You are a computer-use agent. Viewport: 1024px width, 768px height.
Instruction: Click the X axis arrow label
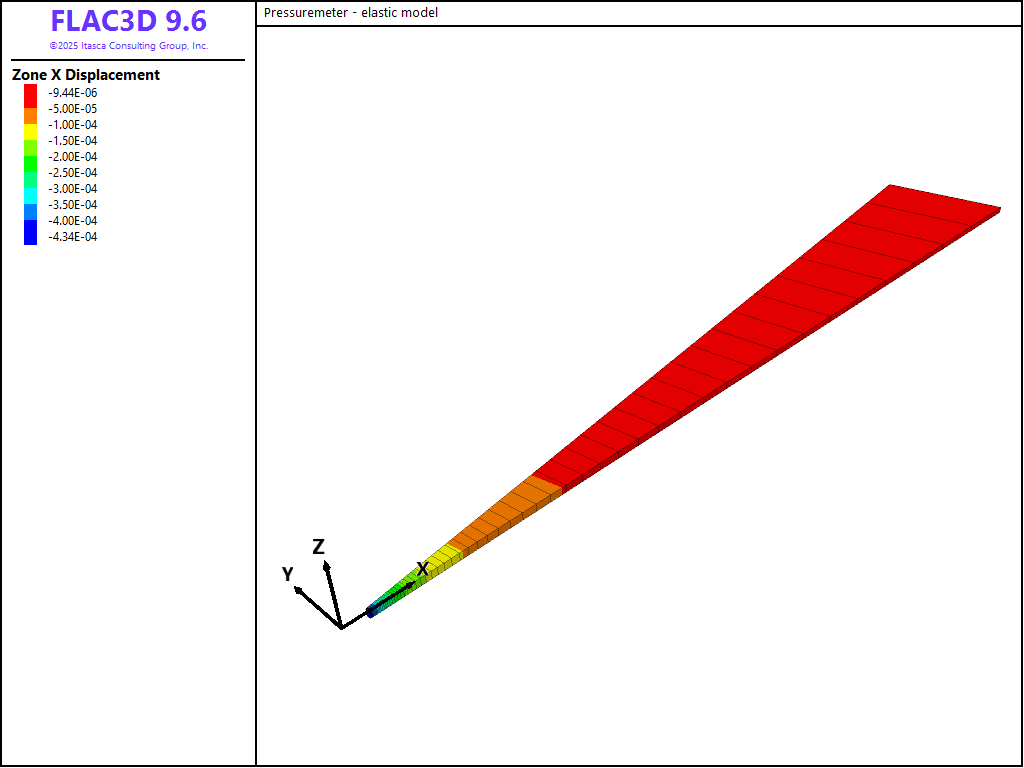[423, 569]
